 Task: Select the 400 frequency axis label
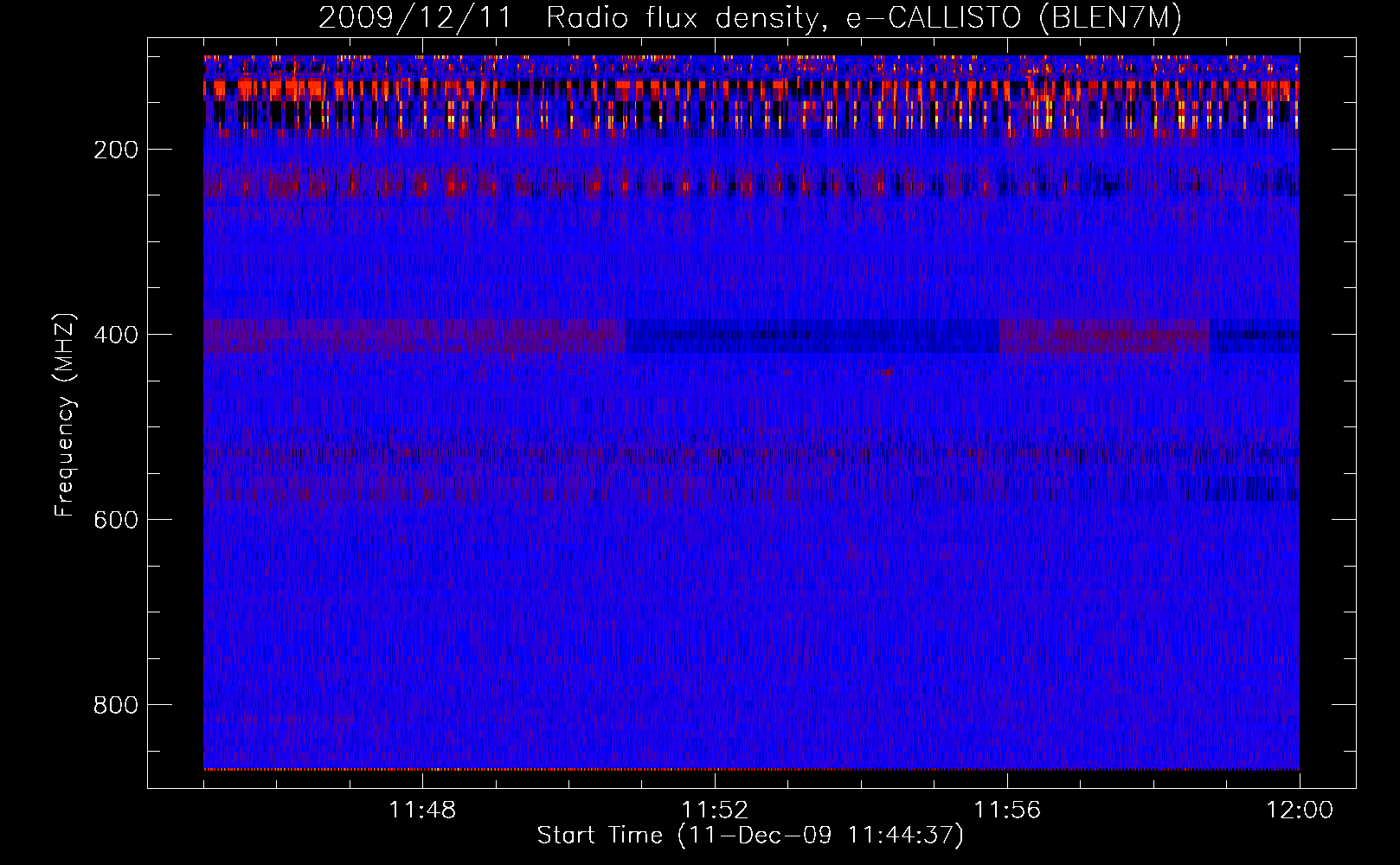[116, 335]
